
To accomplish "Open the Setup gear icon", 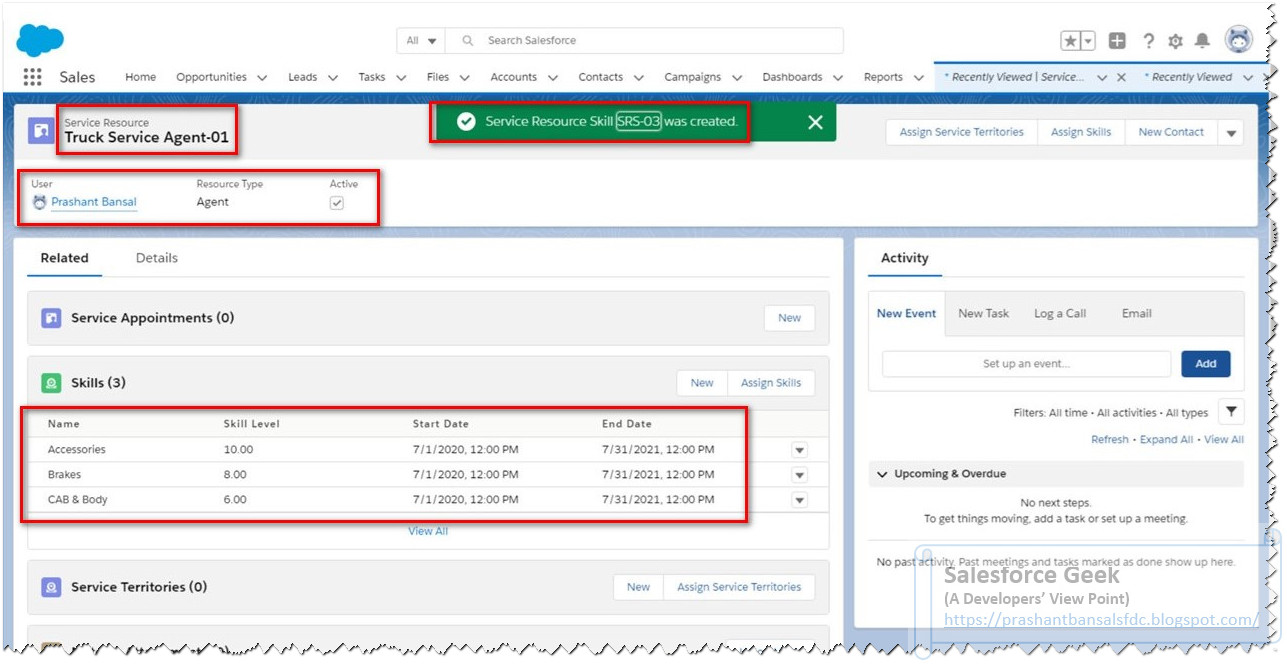I will pyautogui.click(x=1175, y=41).
